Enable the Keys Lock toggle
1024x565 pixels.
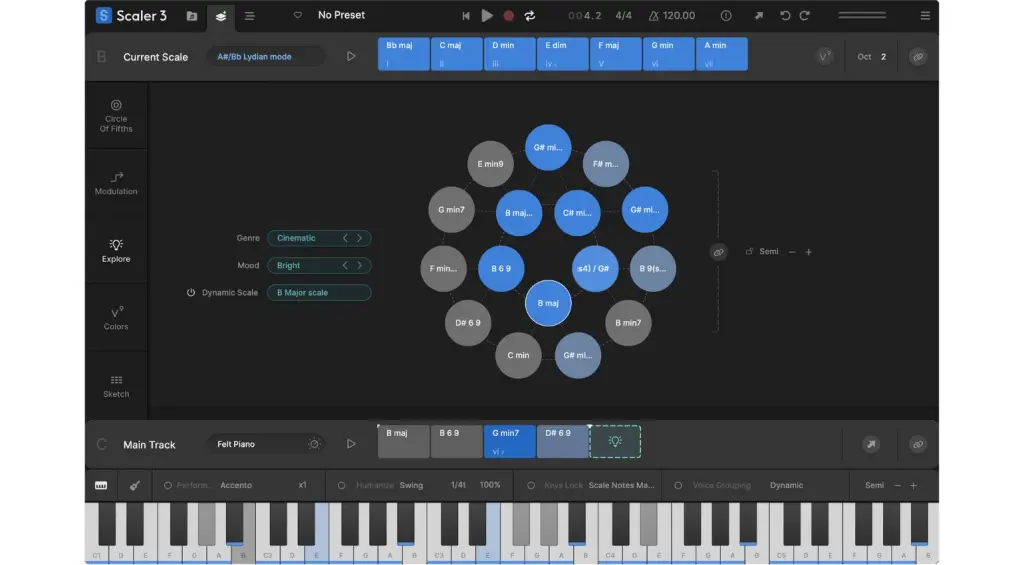(530, 485)
